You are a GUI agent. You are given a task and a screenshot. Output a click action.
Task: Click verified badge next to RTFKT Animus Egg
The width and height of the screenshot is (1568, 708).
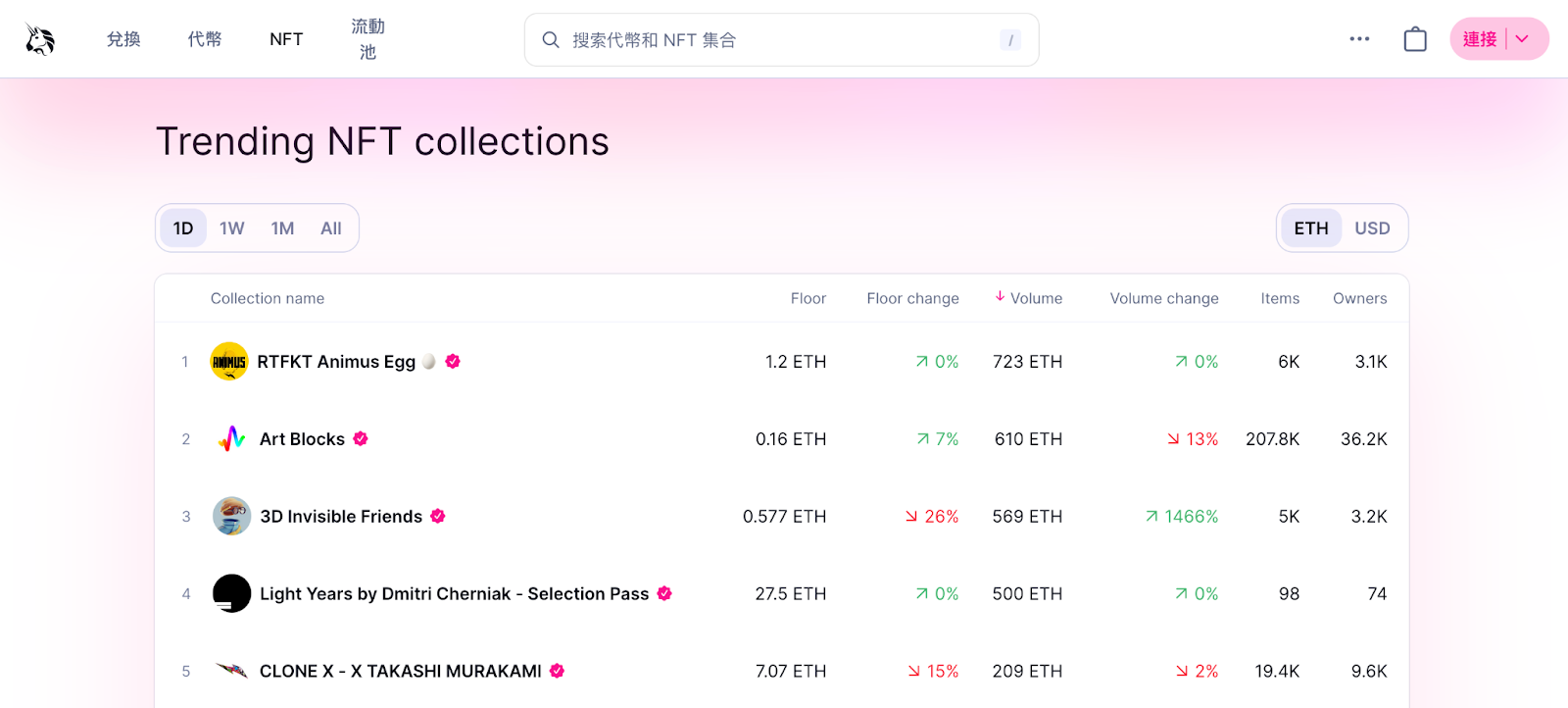pyautogui.click(x=453, y=362)
